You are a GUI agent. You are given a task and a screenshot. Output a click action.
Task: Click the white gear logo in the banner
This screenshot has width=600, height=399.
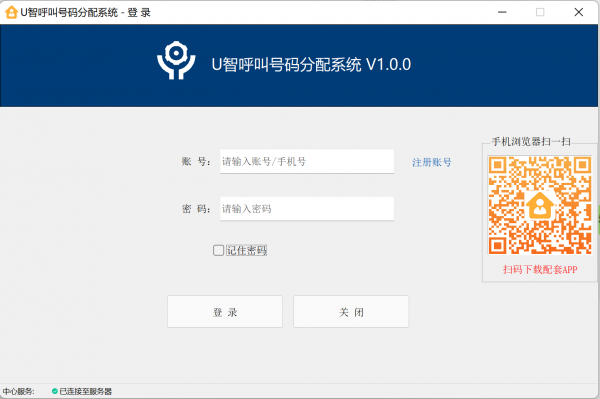pos(176,60)
